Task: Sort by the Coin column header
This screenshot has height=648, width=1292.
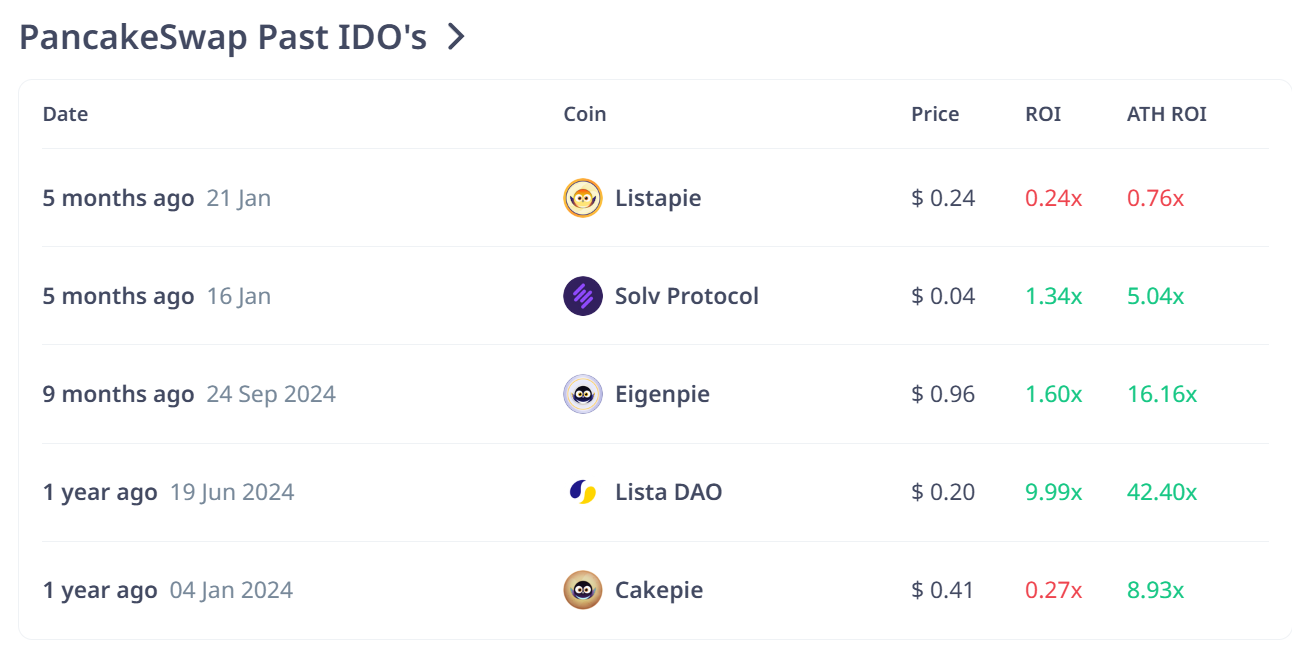Action: (x=585, y=114)
